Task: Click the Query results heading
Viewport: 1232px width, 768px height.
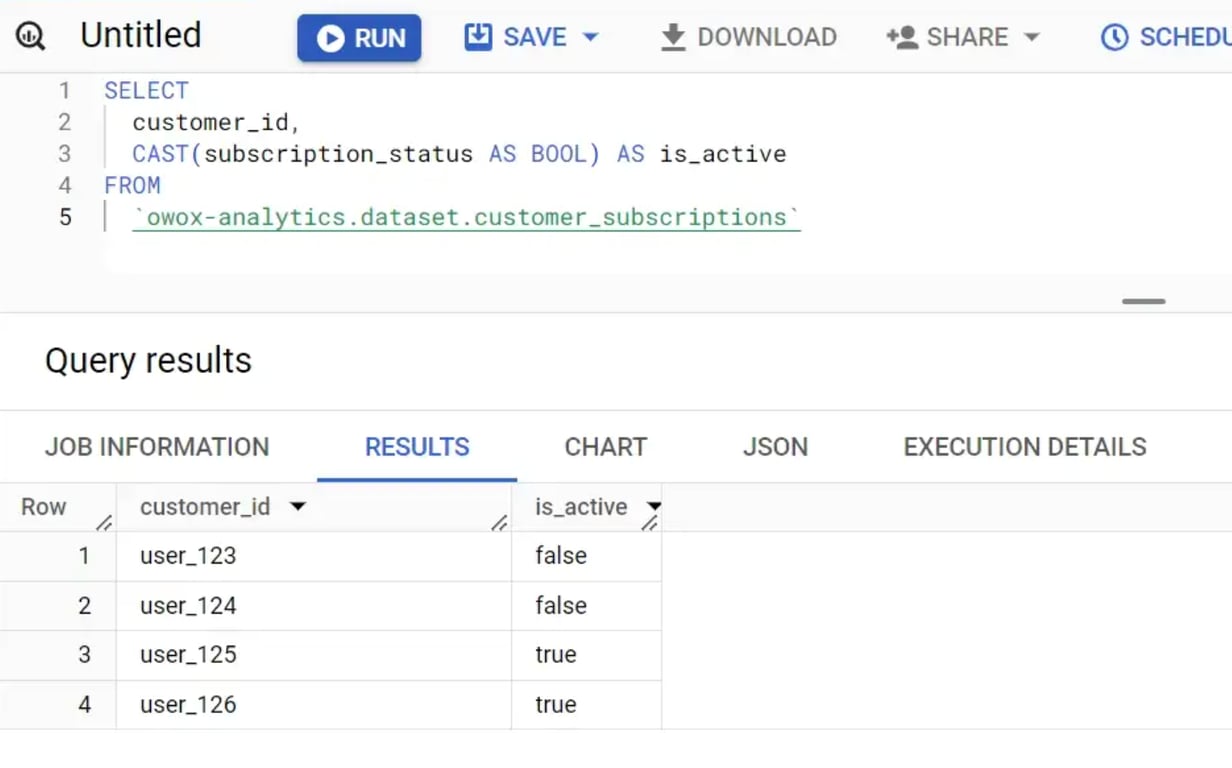Action: pos(148,360)
